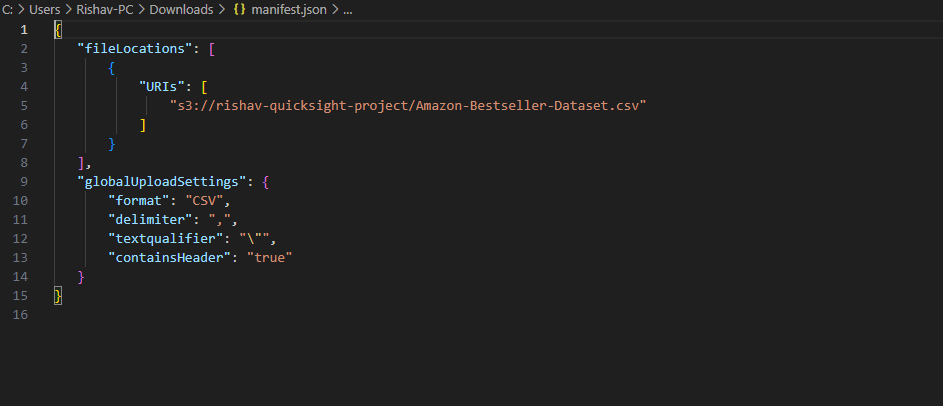The height and width of the screenshot is (406, 943).
Task: Click the closing brace on line 15
Action: (58, 295)
